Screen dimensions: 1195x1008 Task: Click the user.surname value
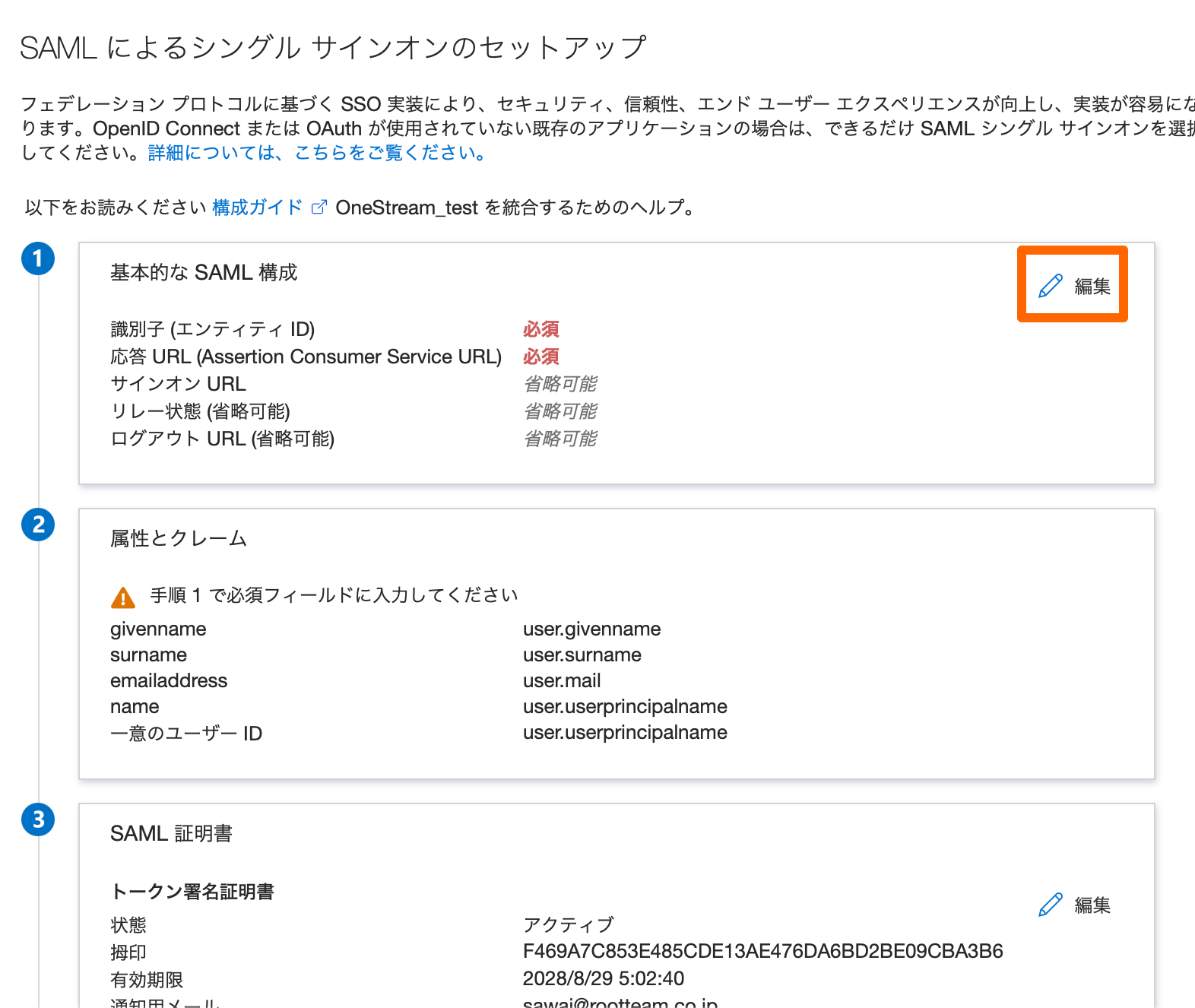582,655
